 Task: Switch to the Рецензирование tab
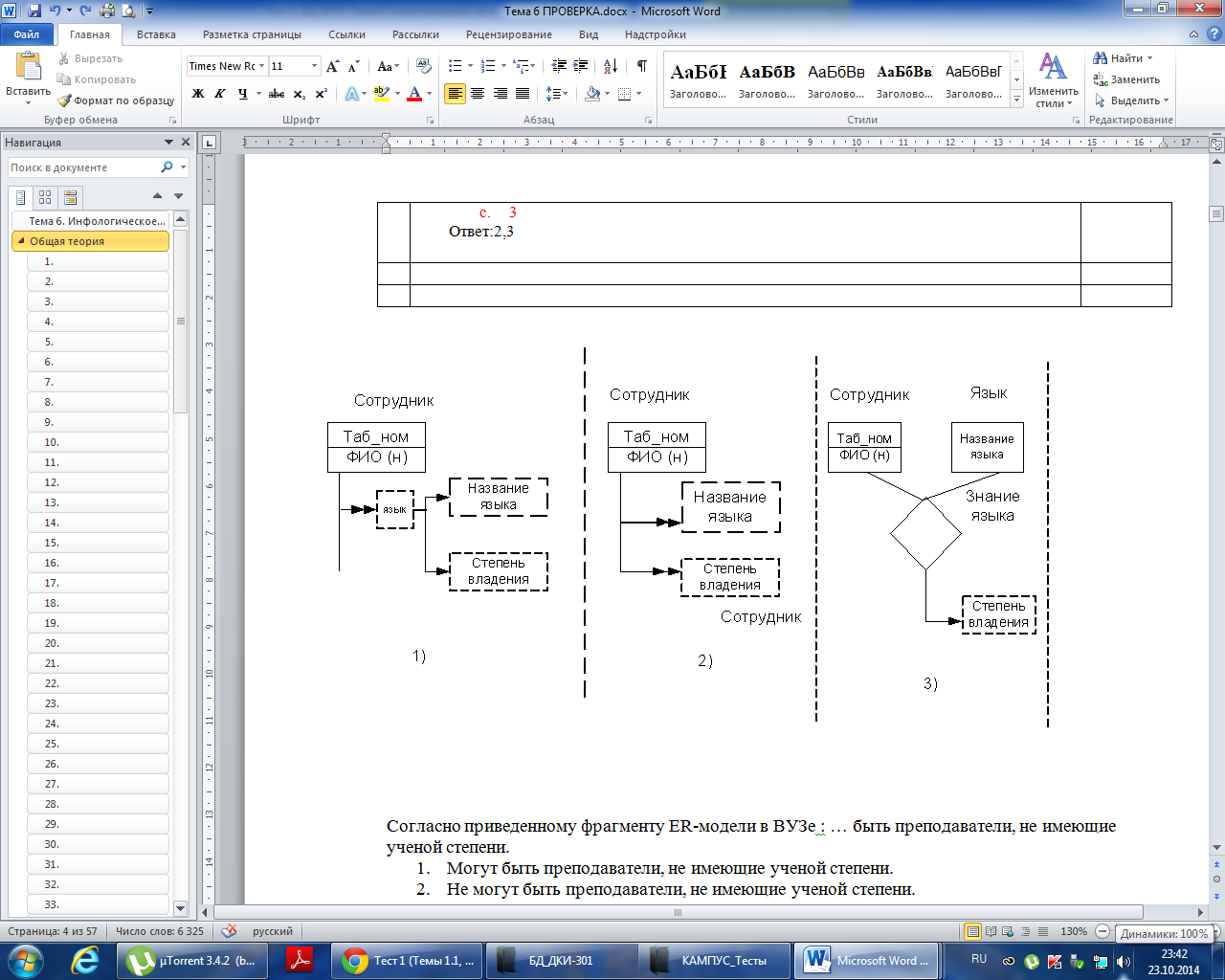(509, 34)
